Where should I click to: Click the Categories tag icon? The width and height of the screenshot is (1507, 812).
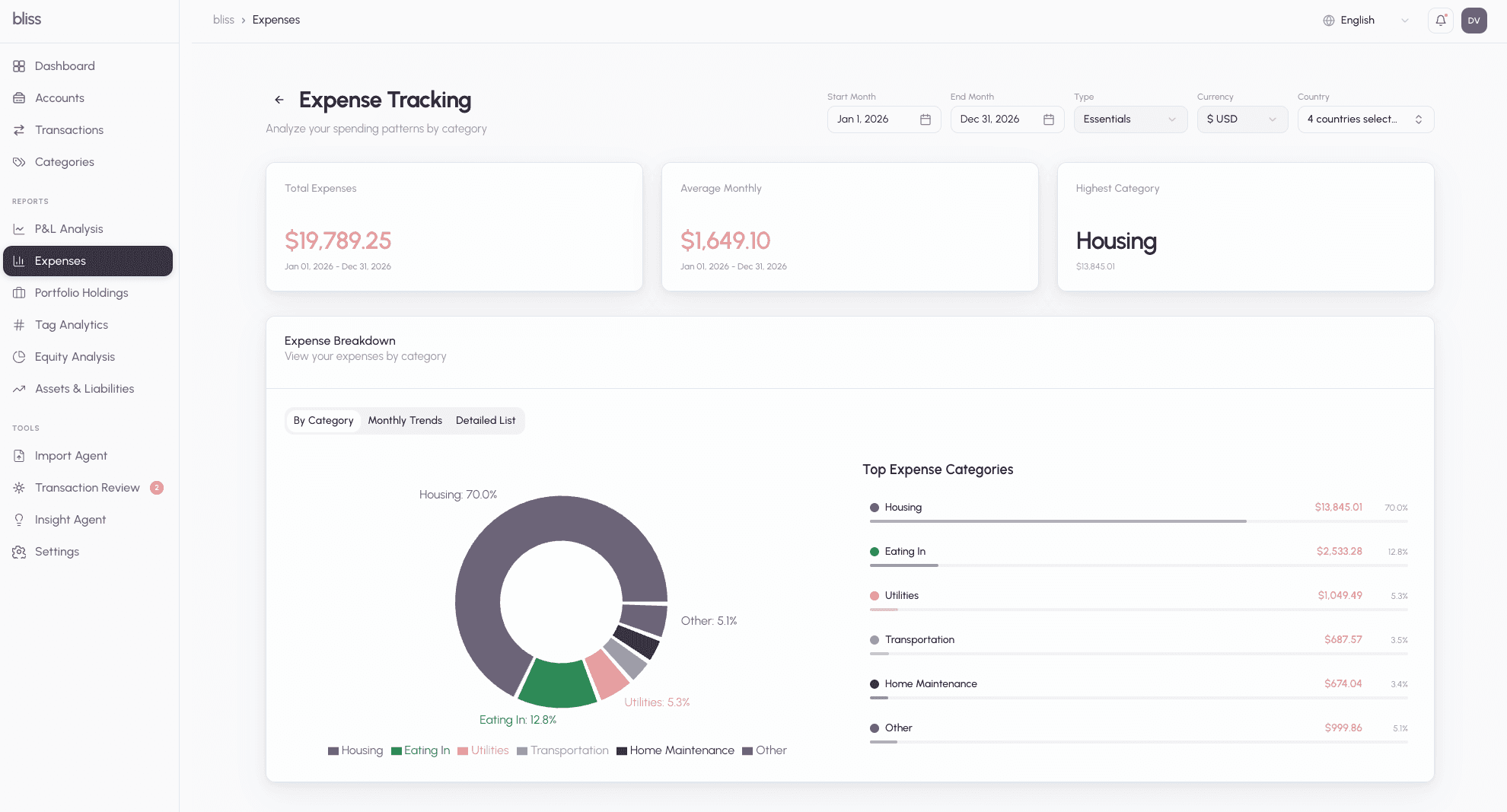point(19,161)
